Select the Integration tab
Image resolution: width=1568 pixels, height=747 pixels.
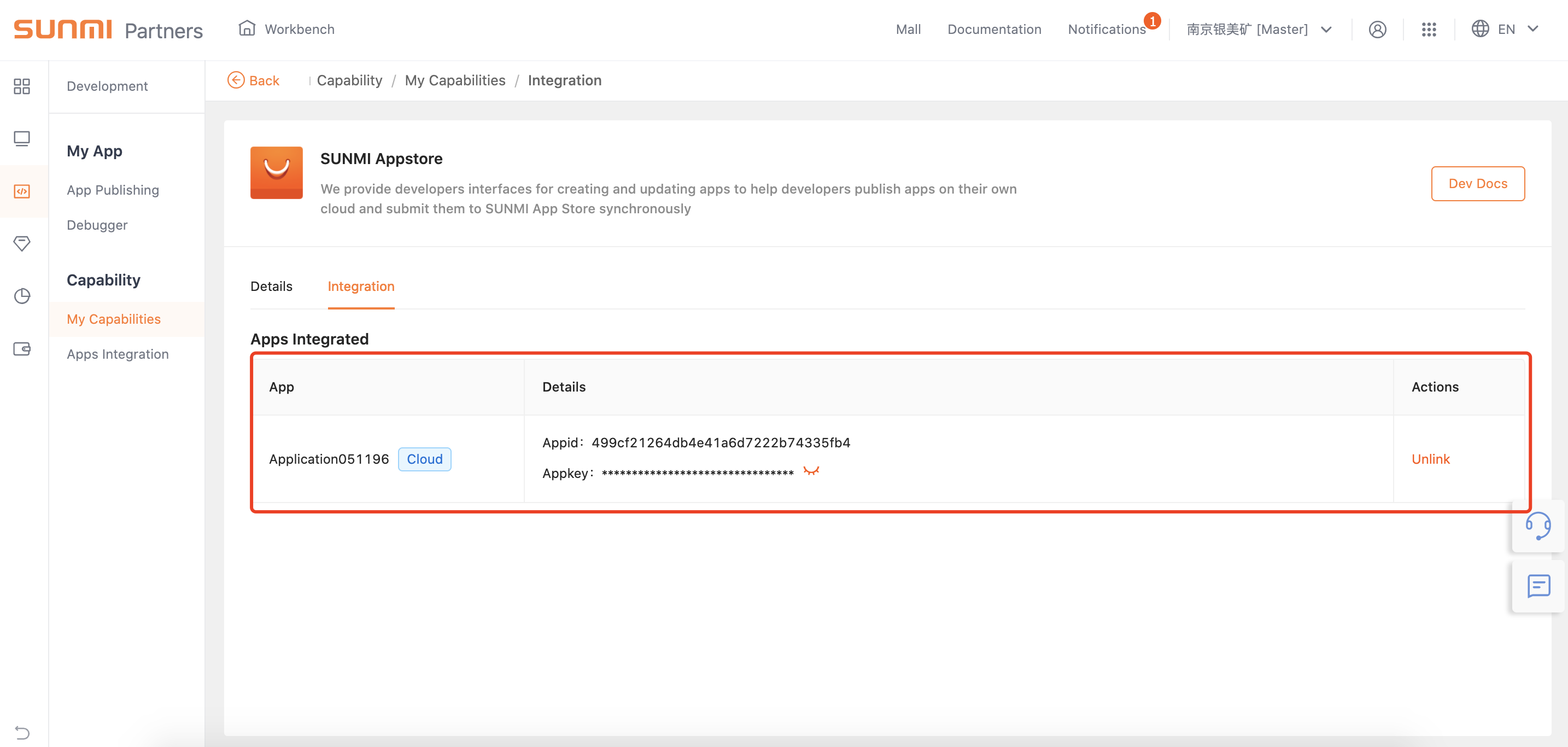[361, 286]
